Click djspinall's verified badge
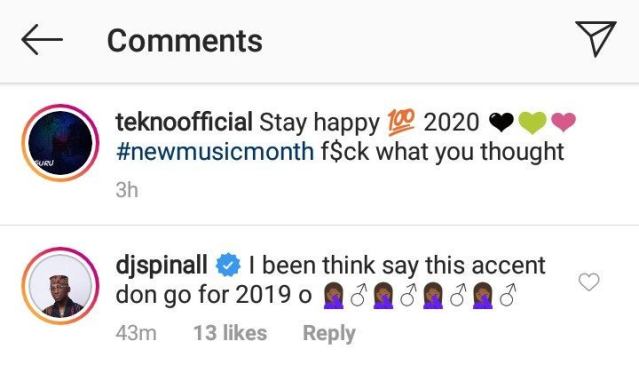This screenshot has height=373, width=639. tap(228, 266)
